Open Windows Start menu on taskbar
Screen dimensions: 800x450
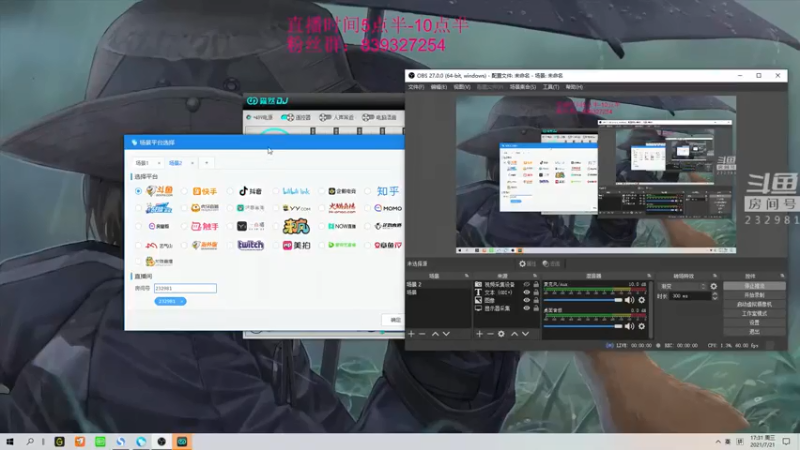9,441
